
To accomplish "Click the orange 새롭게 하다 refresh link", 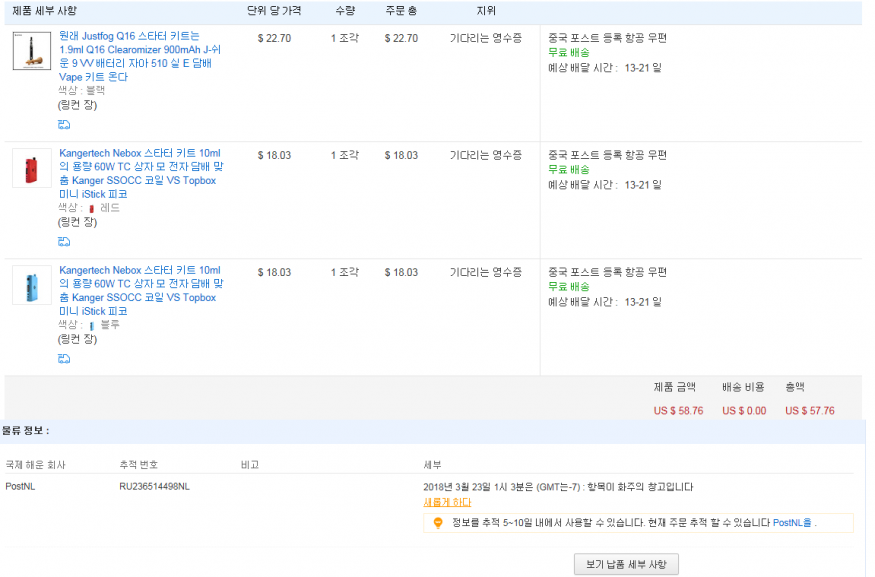I will (447, 502).
